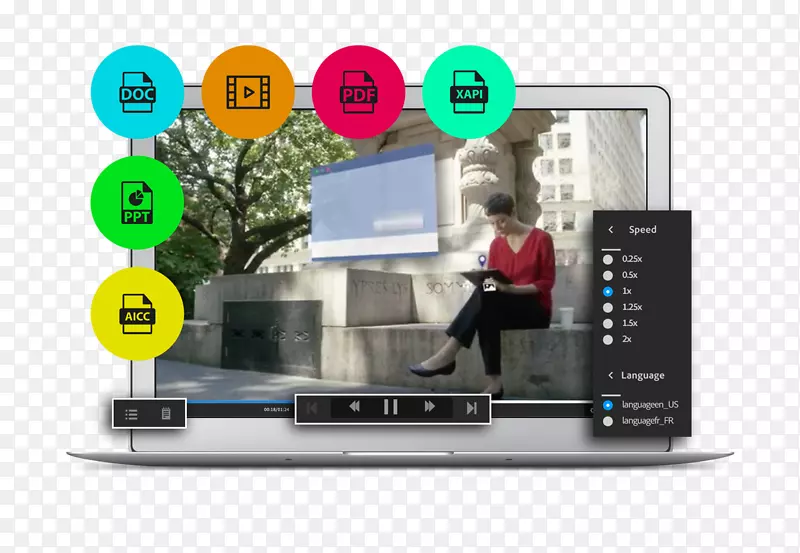Open the notes clipboard icon
The height and width of the screenshot is (553, 800).
click(x=166, y=413)
